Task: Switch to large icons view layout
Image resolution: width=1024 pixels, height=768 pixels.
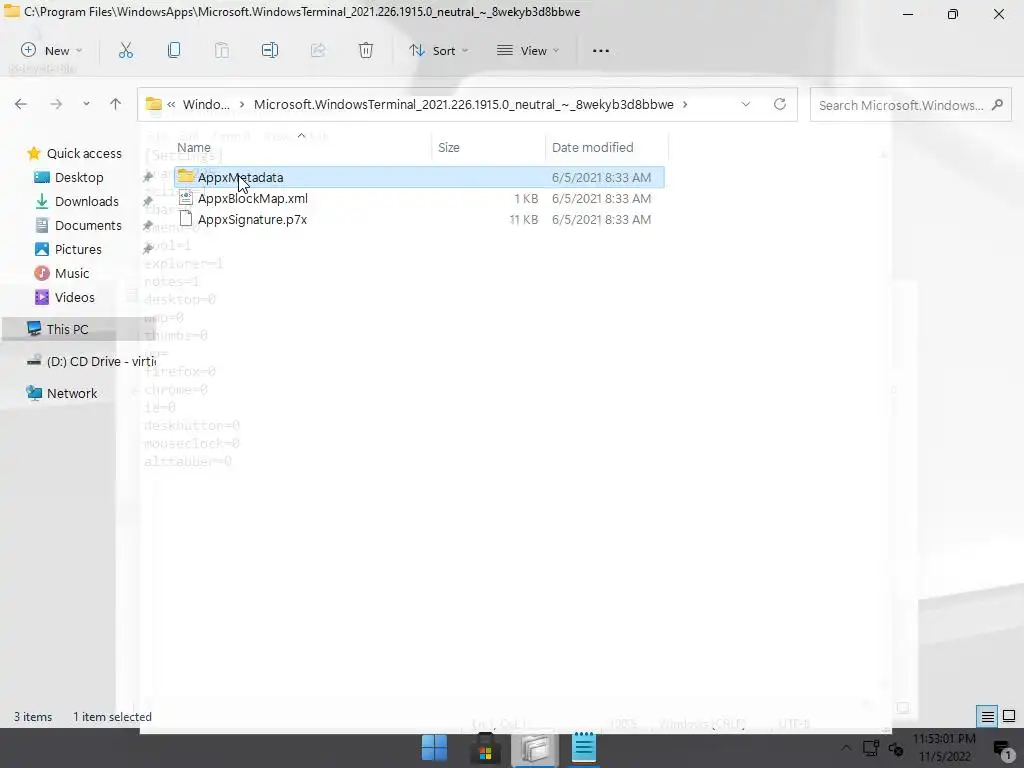Action: click(1009, 716)
